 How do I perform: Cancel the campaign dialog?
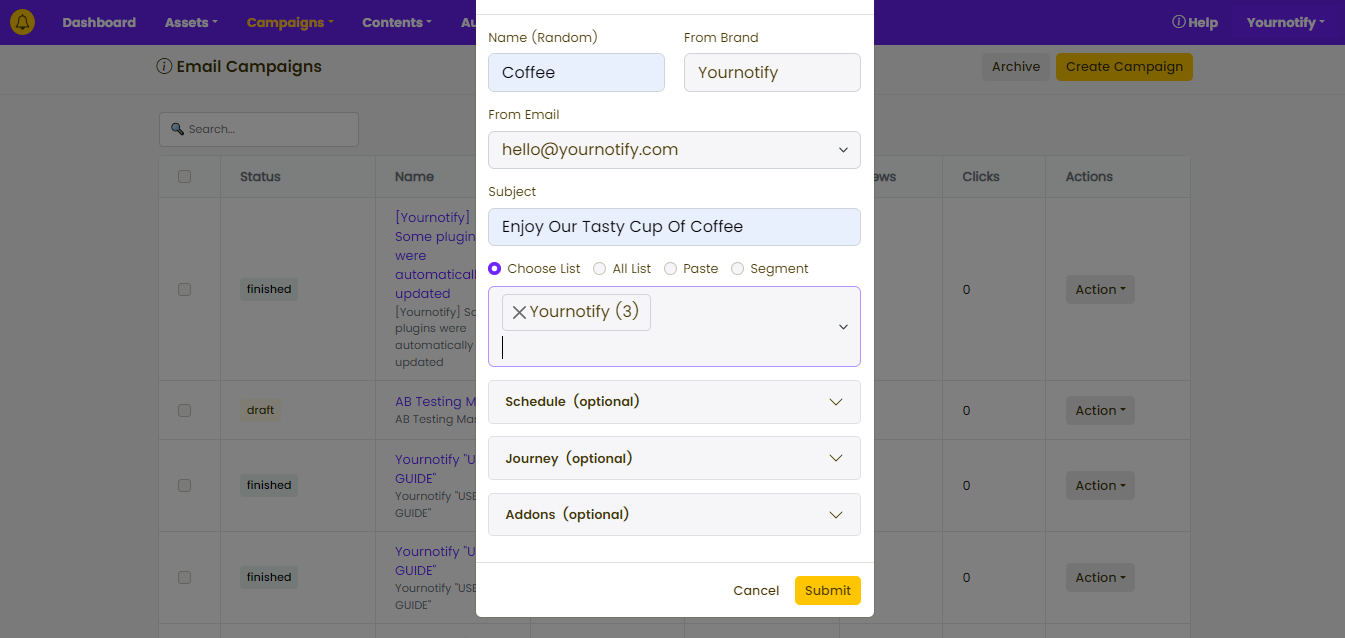[756, 591]
